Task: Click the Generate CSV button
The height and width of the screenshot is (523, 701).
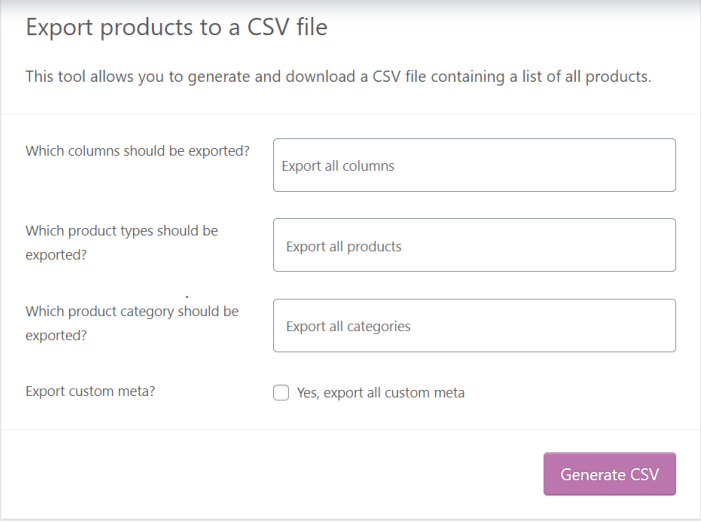Action: click(609, 474)
